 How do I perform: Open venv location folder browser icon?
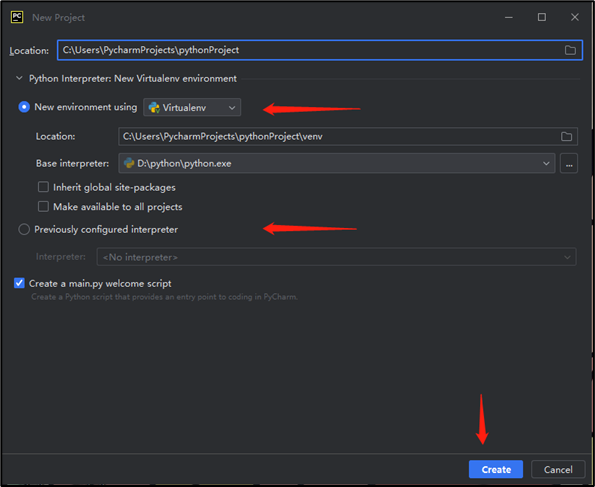click(x=566, y=137)
